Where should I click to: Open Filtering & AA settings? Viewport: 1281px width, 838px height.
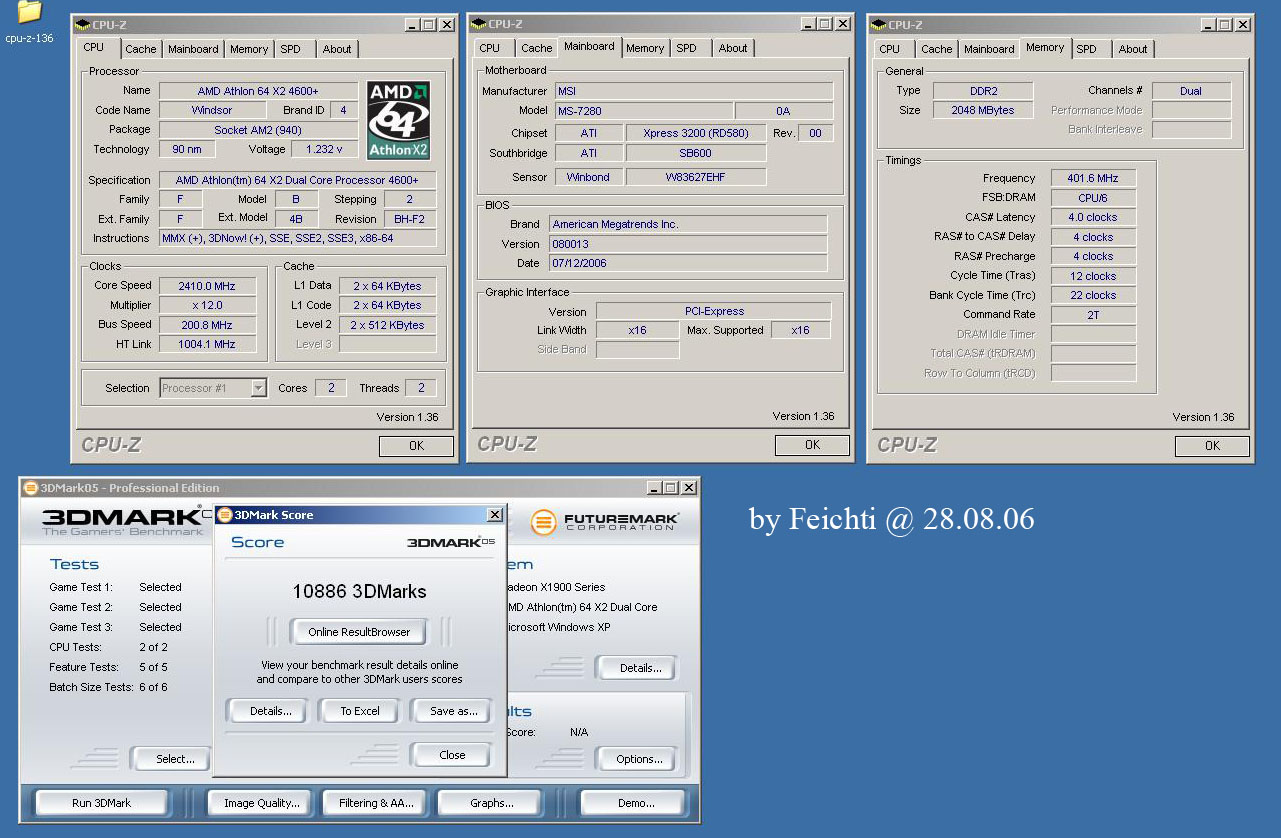pos(376,803)
